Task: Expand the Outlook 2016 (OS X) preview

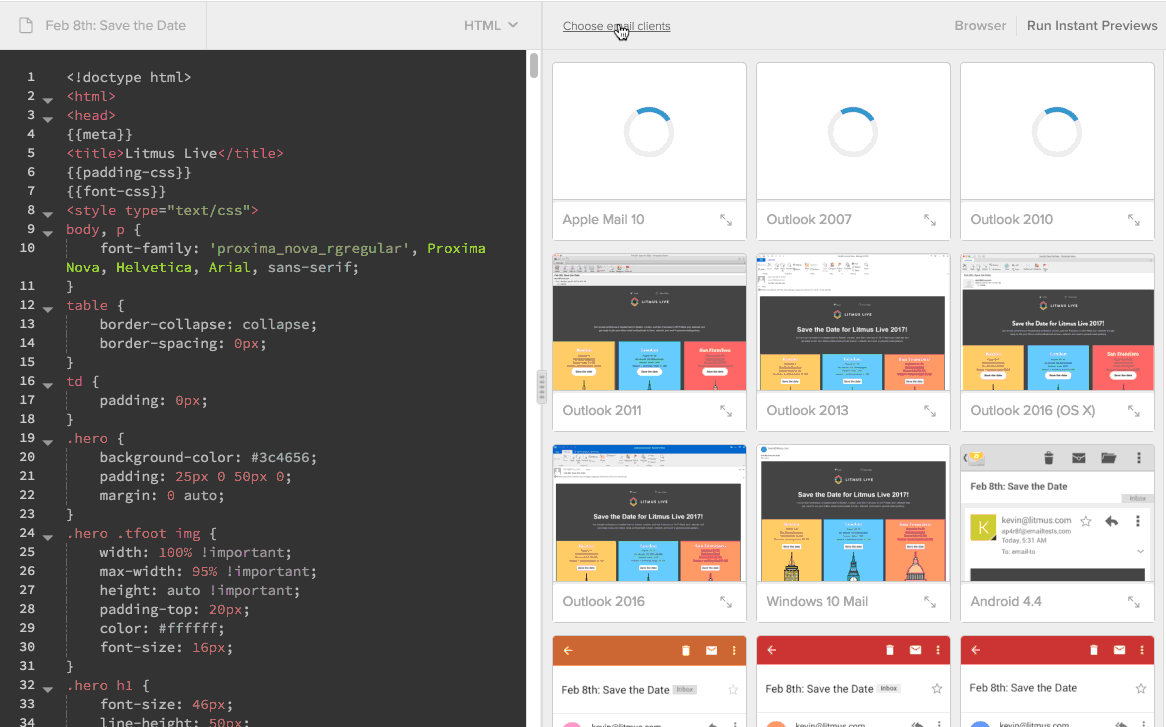Action: 1133,411
